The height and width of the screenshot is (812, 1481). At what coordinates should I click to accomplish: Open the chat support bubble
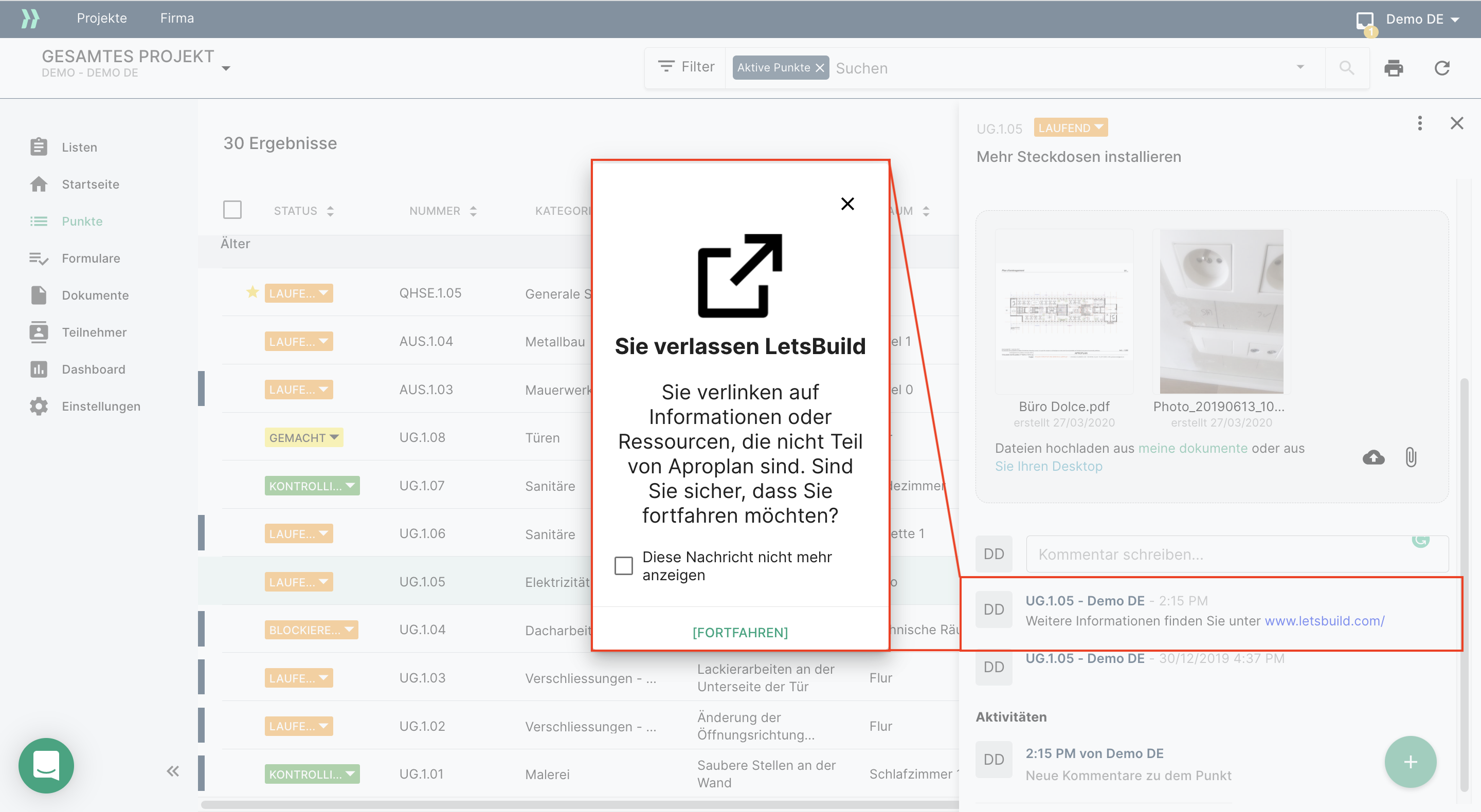tap(46, 765)
